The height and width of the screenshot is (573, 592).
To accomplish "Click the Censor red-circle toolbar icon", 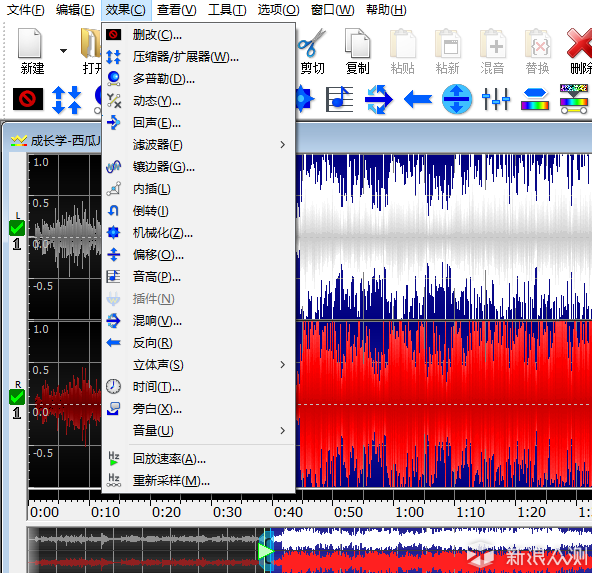I will coord(28,99).
